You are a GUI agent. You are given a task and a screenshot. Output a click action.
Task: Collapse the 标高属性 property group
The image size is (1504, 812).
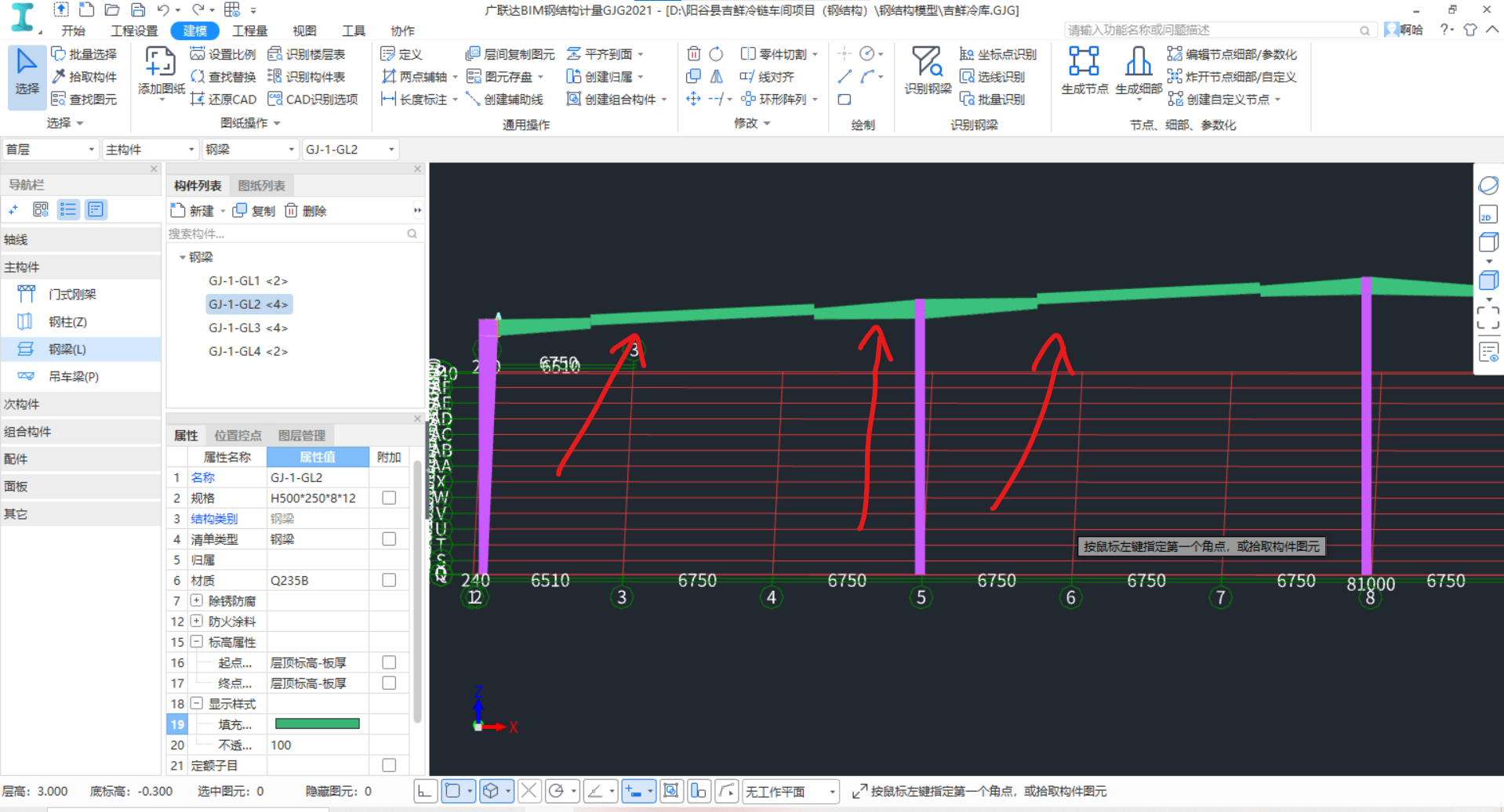pos(197,641)
